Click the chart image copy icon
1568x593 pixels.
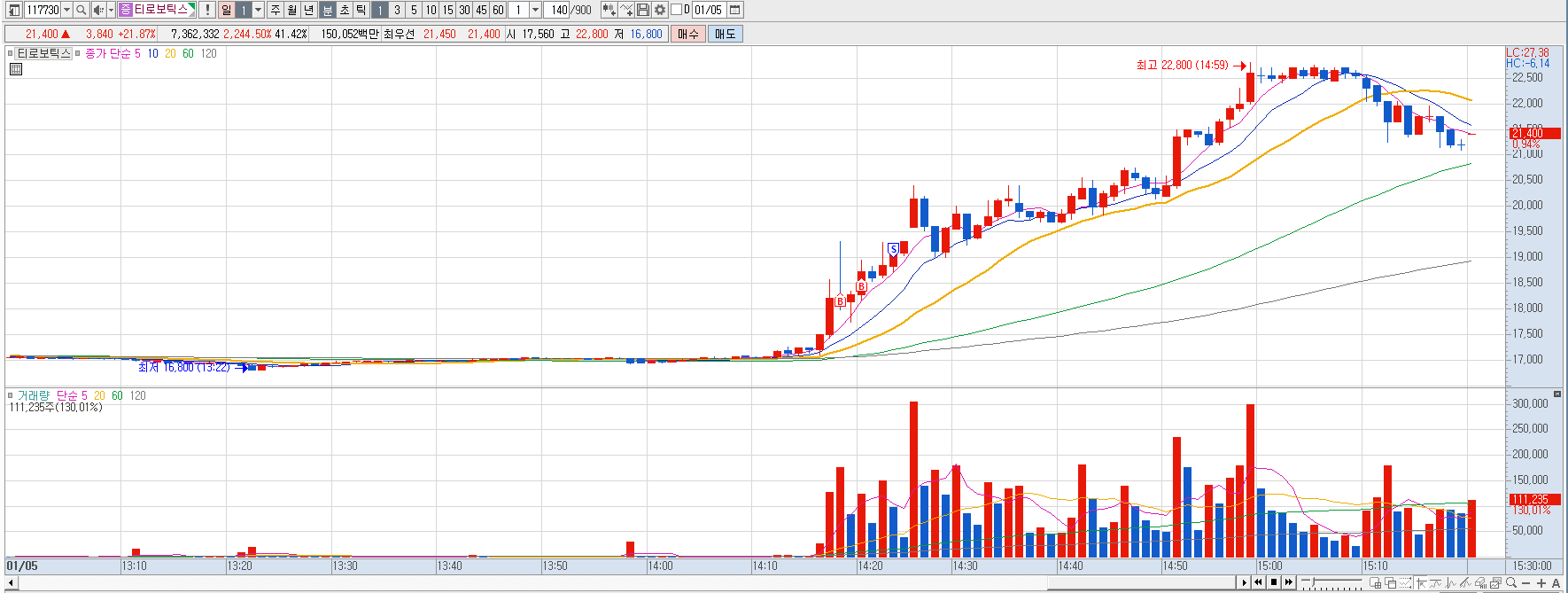pyautogui.click(x=1495, y=583)
